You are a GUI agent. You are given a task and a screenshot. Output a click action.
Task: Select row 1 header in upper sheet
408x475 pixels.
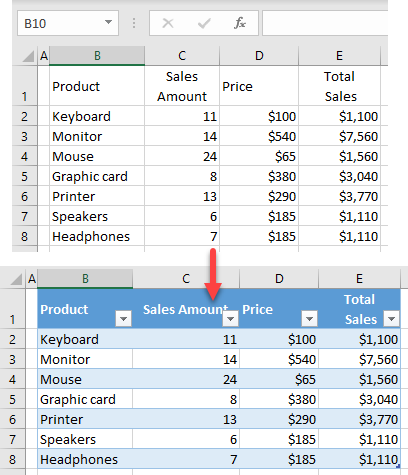(25, 86)
